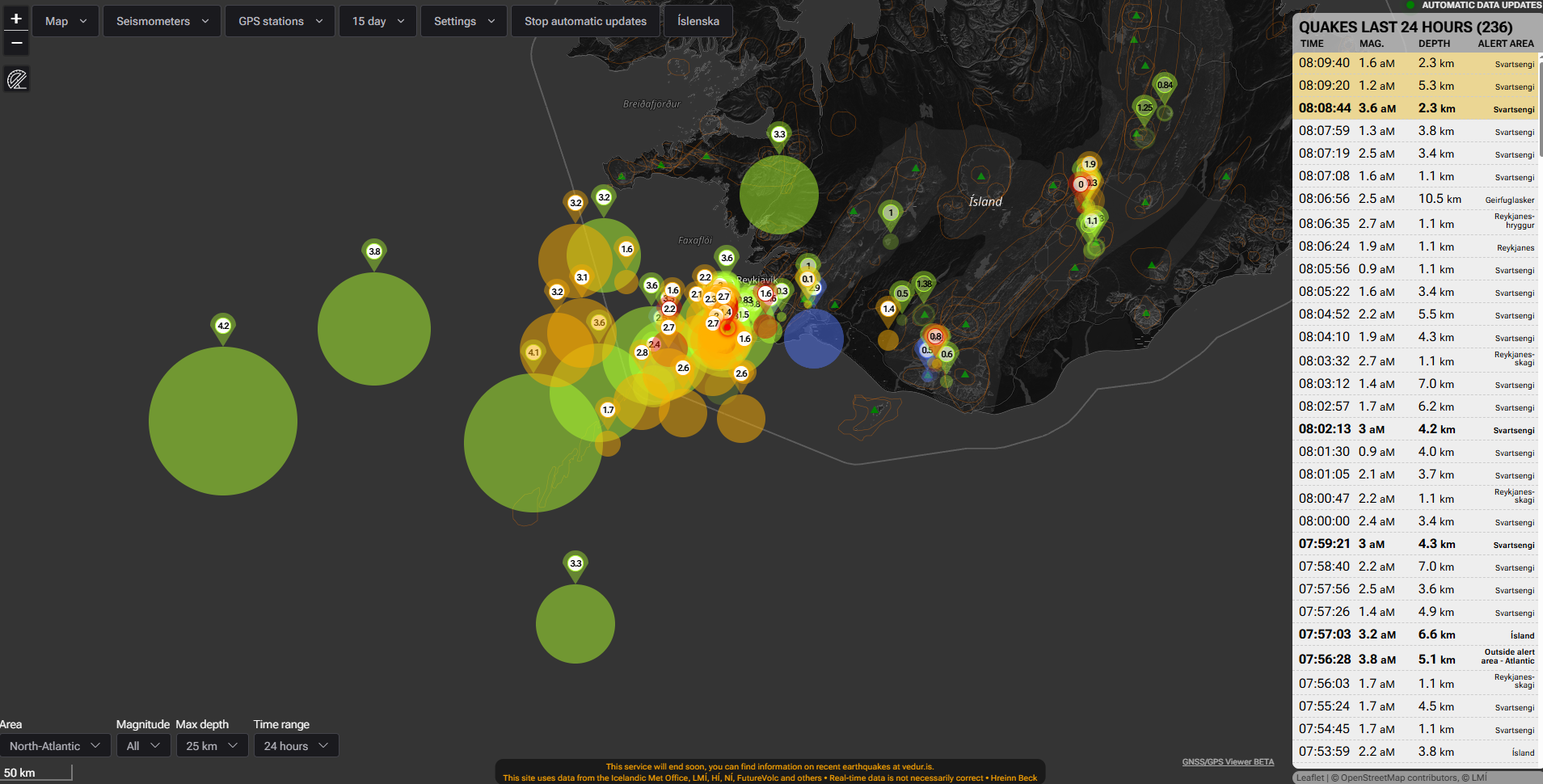Select quake row 08:06:56 Geirfuglasker
The height and width of the screenshot is (784, 1543).
click(x=1416, y=199)
